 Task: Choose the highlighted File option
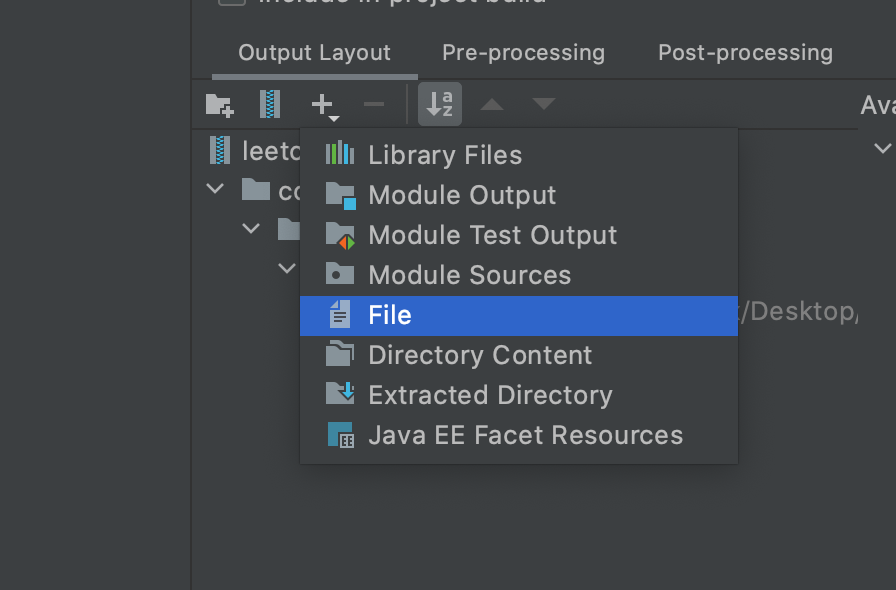pyautogui.click(x=390, y=315)
